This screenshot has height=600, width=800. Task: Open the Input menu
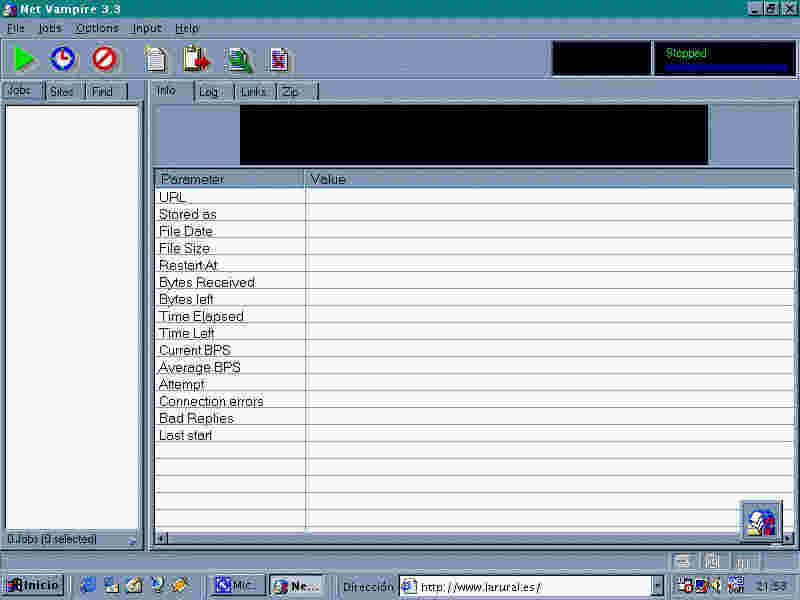tap(147, 28)
